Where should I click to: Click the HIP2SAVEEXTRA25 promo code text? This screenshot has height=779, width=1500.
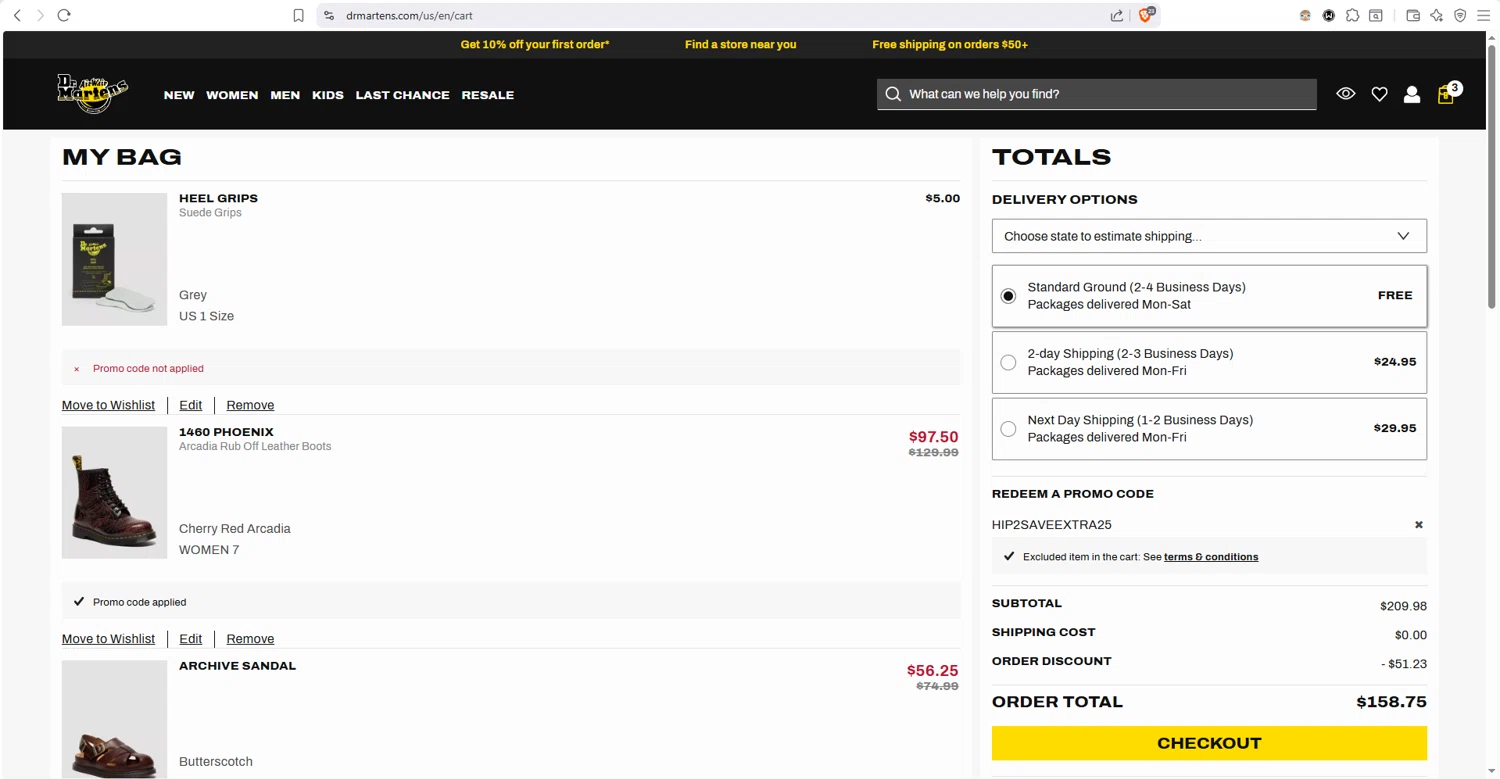1051,525
